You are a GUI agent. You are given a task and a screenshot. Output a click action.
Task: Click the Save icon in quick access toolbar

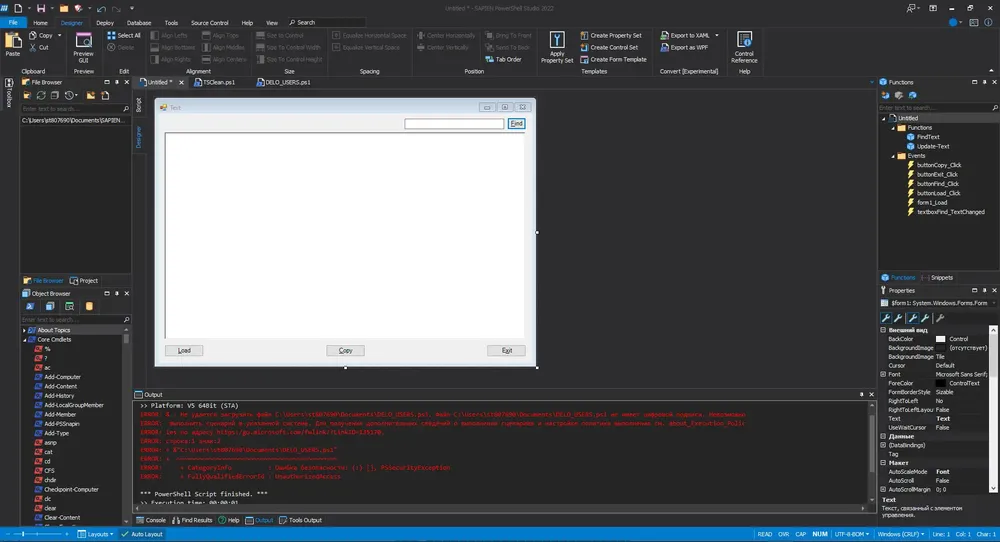pos(41,8)
